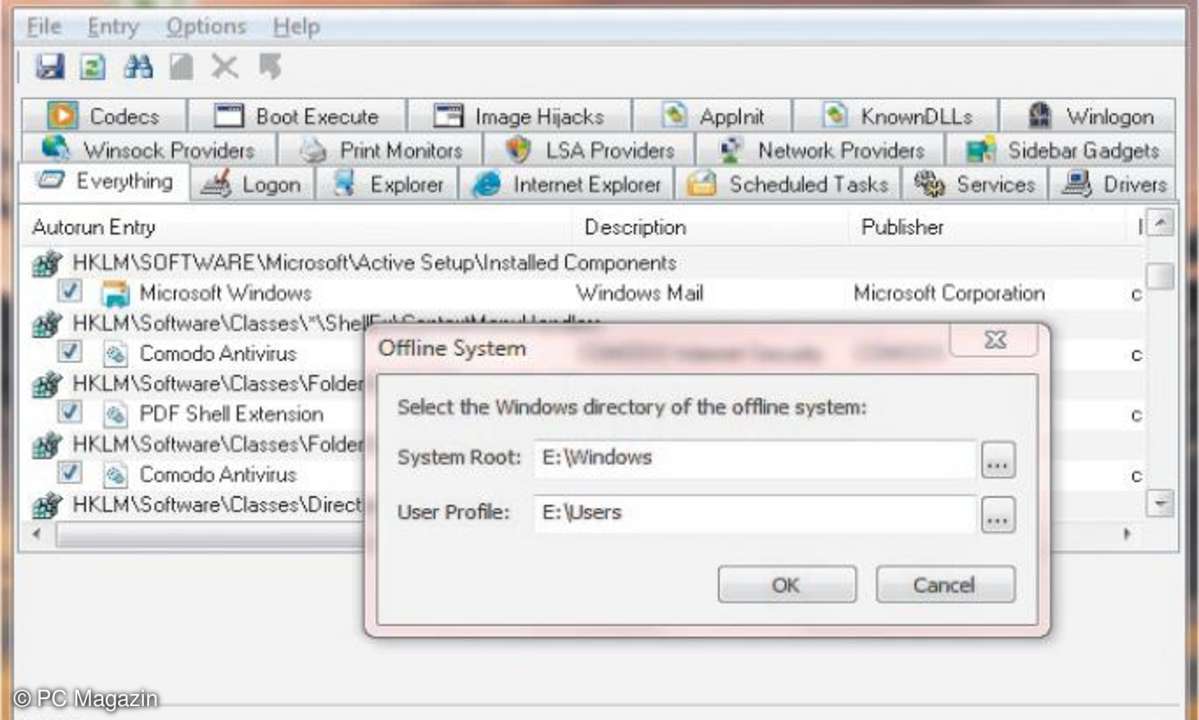Click the User Profile path field
Screen dimensions: 1199x720
pyautogui.click(x=755, y=512)
